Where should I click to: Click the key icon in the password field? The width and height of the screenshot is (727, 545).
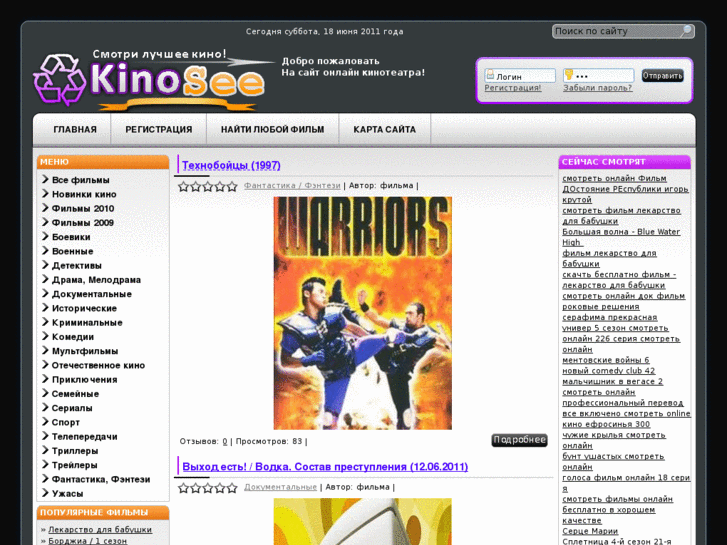(568, 74)
